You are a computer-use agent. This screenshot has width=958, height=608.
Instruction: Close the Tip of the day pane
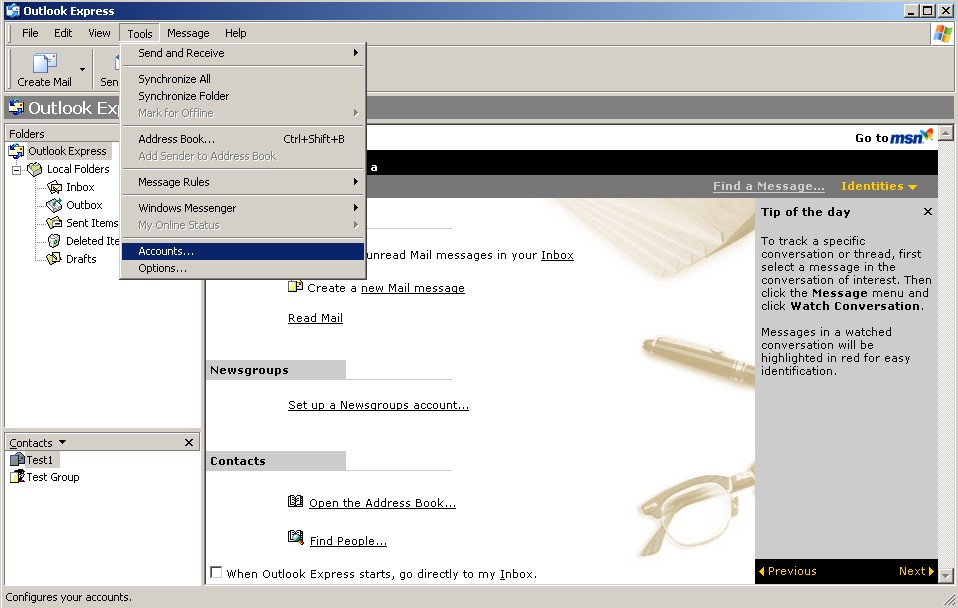click(x=927, y=212)
